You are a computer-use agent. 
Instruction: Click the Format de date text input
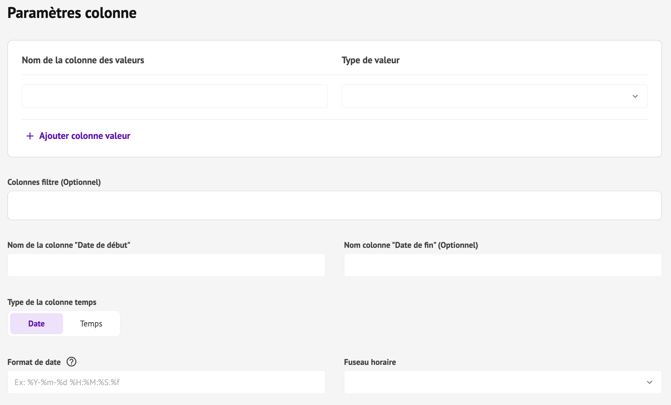166,382
